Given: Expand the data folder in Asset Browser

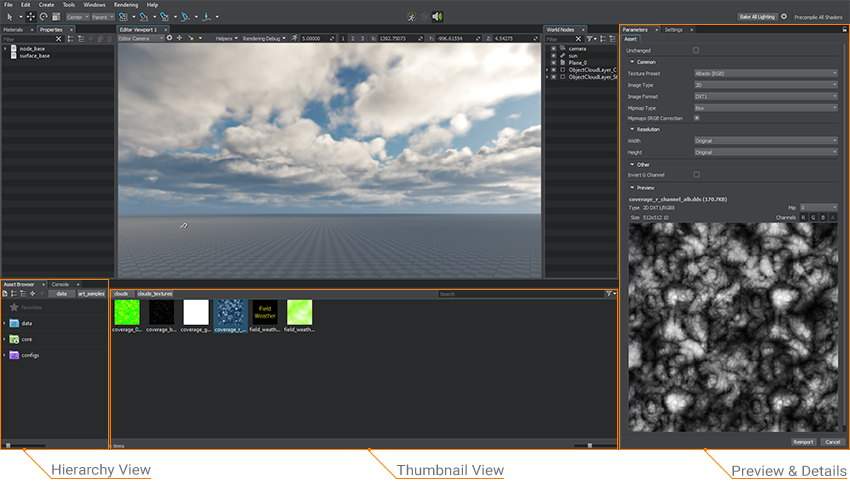Looking at the screenshot, I should click(5, 324).
